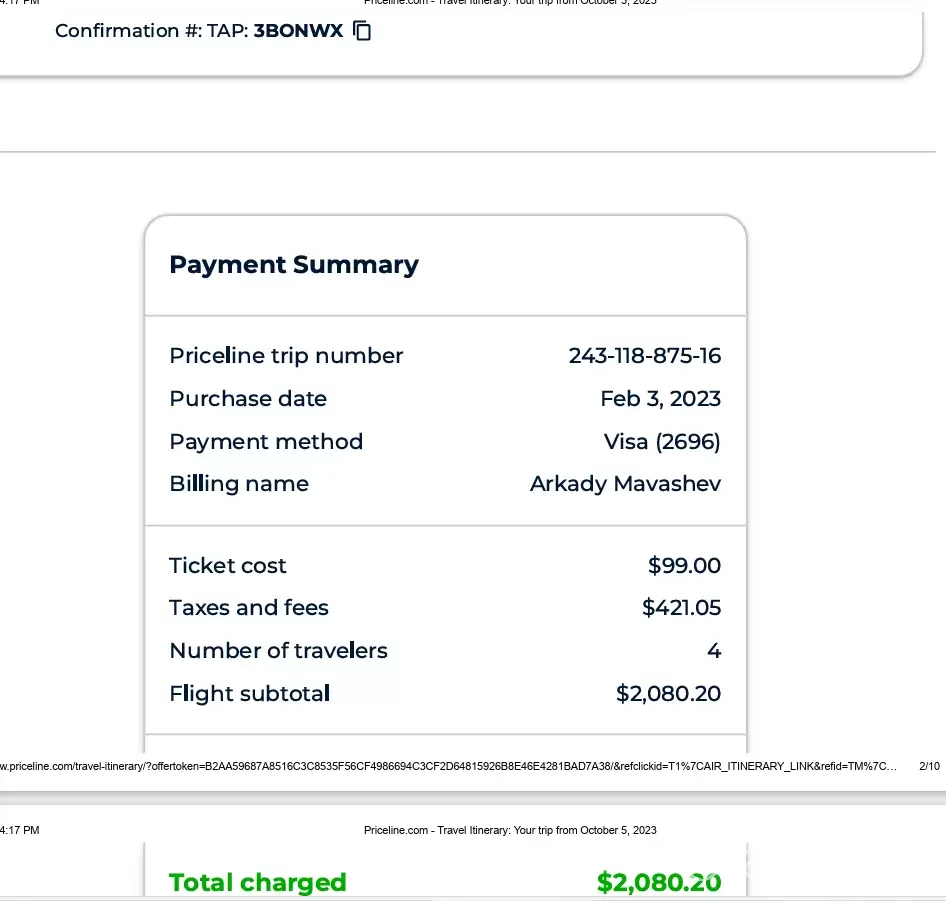The height and width of the screenshot is (901, 946).
Task: Click the green Total charged label
Action: 257,882
